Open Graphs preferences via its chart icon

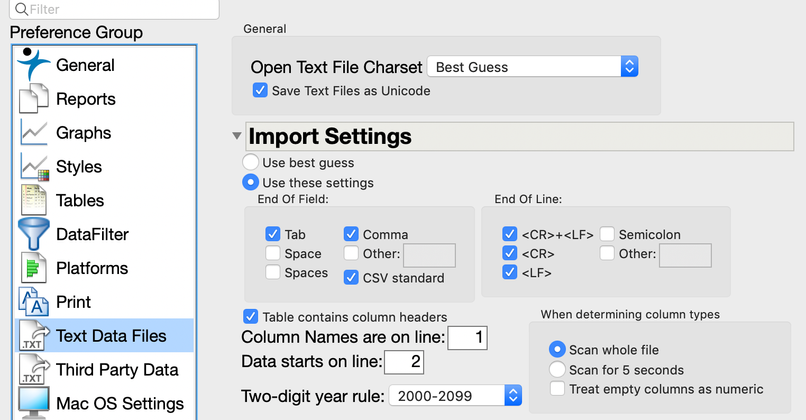coord(33,133)
